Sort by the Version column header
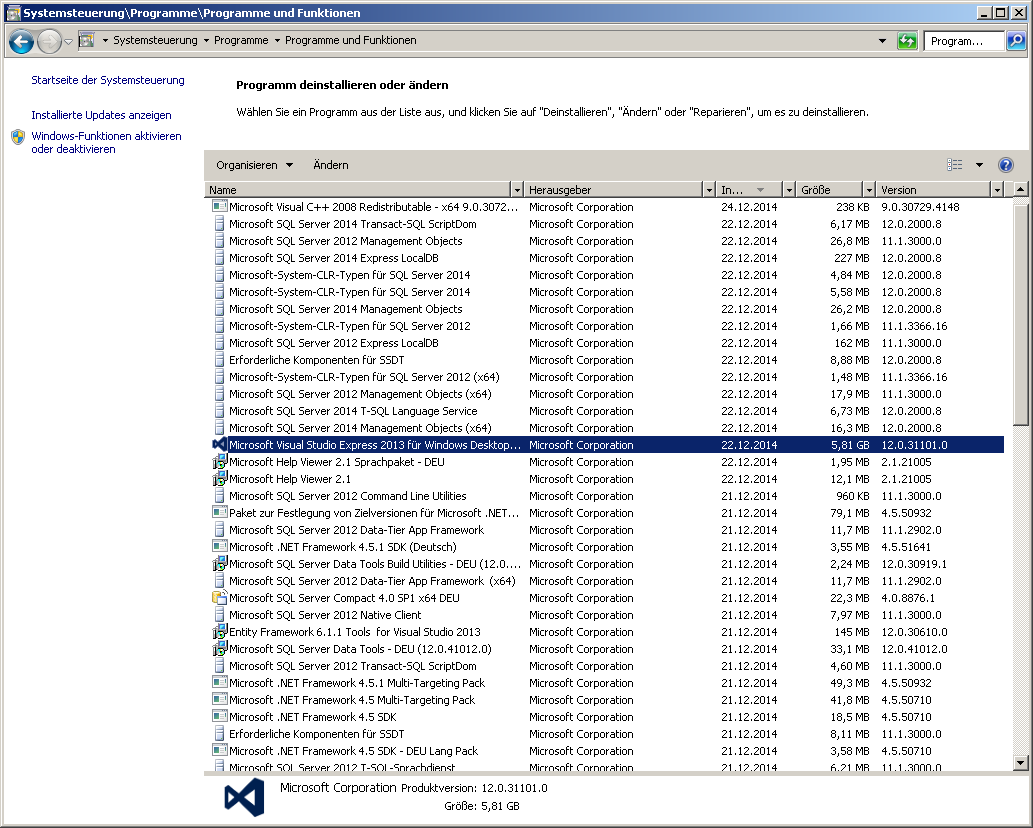This screenshot has width=1033, height=828. 934,190
